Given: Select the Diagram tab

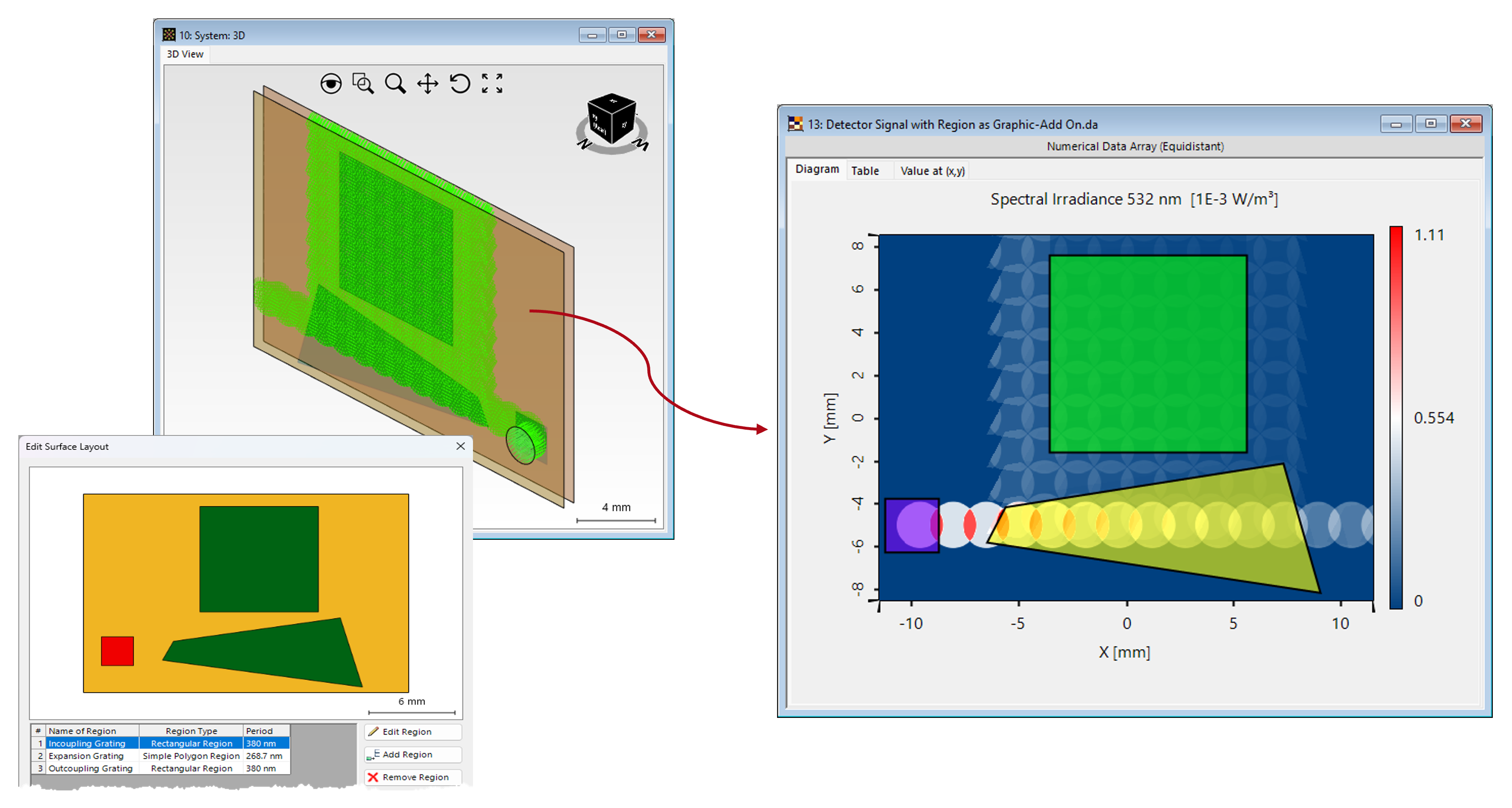Looking at the screenshot, I should (x=818, y=169).
